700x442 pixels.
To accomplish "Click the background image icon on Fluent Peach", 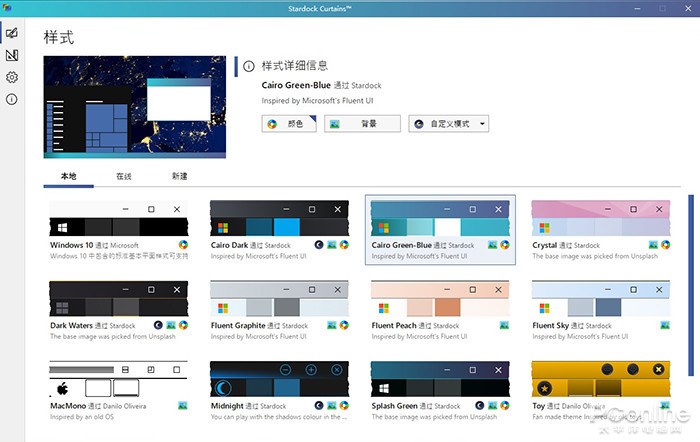I will coord(504,325).
